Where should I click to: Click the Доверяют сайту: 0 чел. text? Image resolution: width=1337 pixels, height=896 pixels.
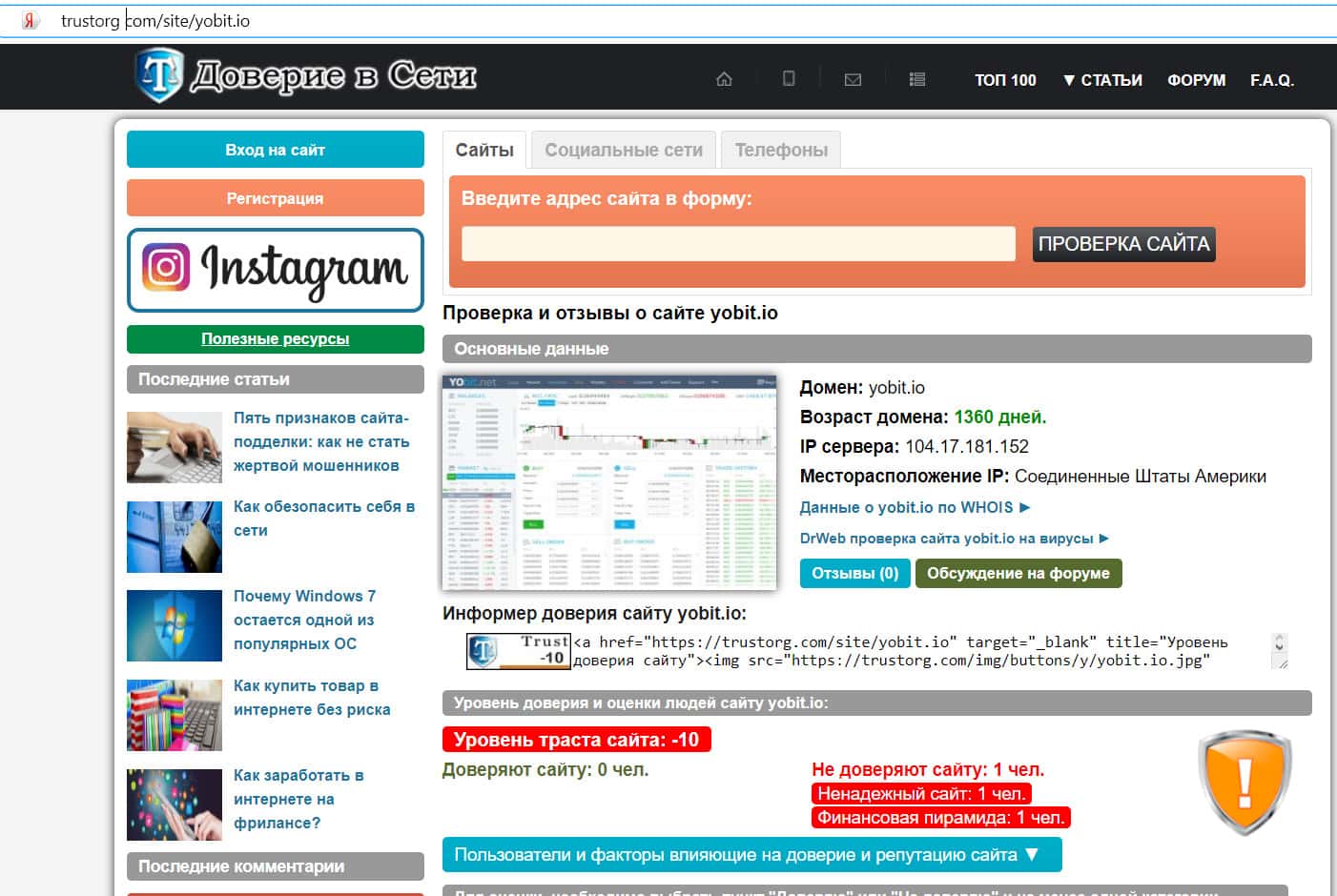pyautogui.click(x=545, y=769)
